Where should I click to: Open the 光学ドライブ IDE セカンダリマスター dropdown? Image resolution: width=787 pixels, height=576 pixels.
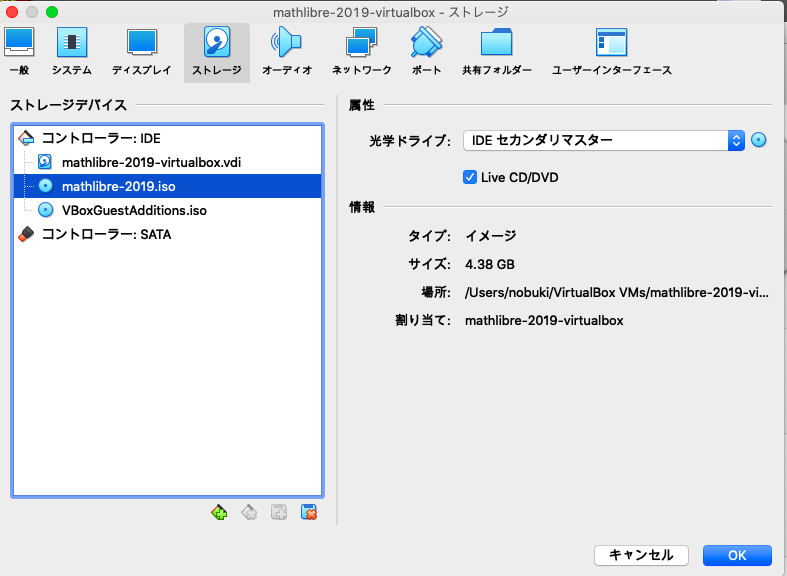point(603,140)
